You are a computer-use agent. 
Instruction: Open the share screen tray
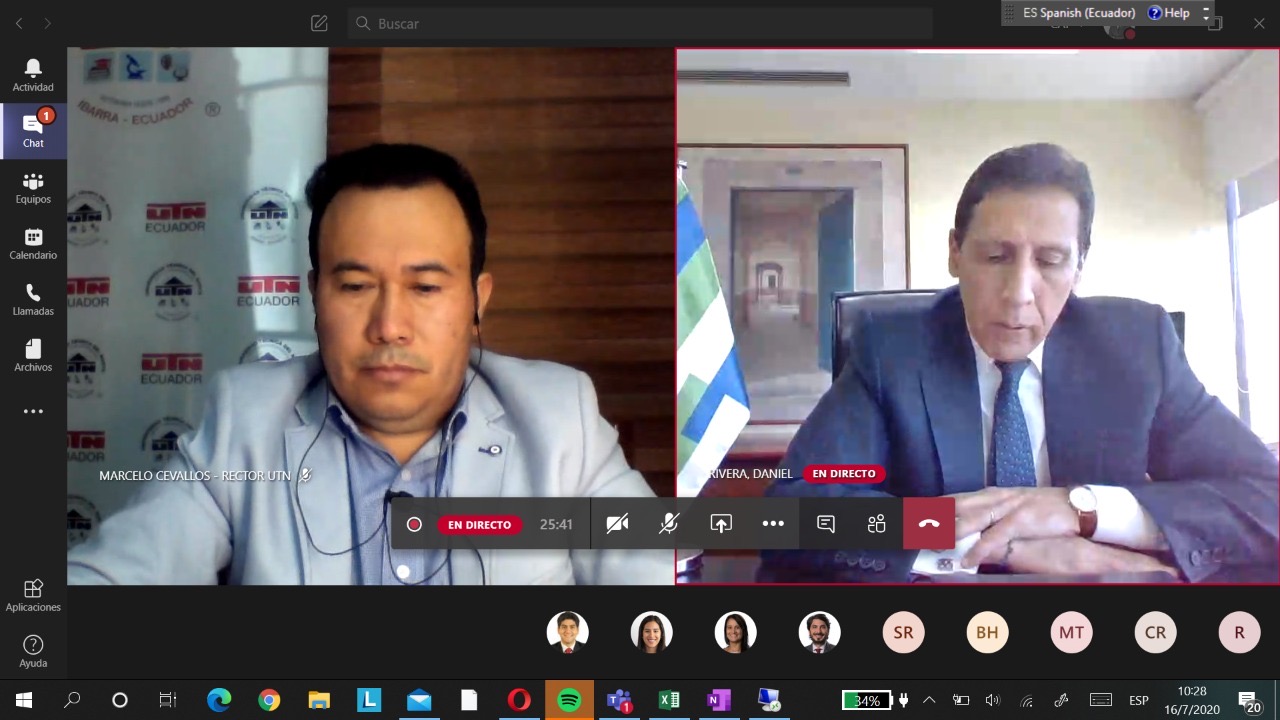tap(721, 524)
